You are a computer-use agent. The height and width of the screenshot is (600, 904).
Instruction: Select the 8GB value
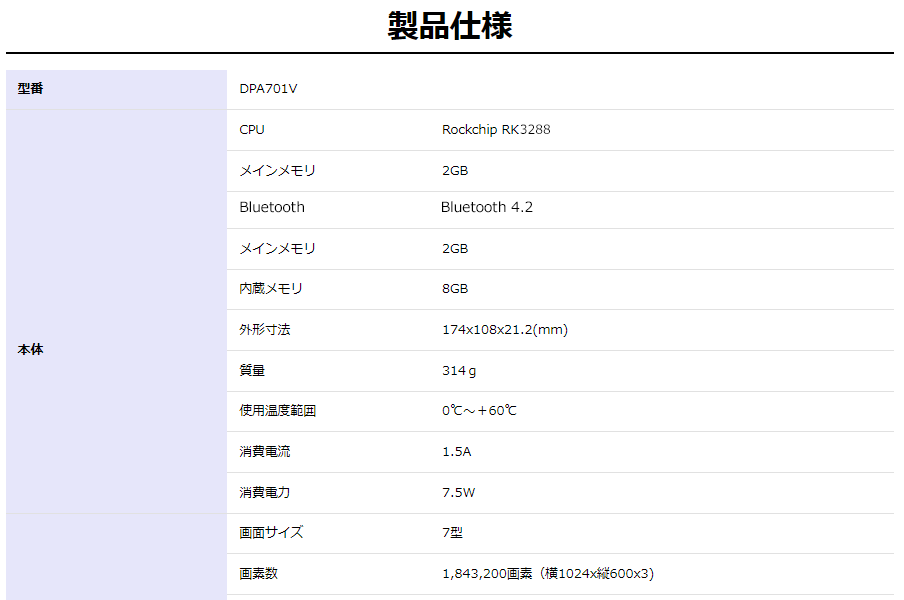coord(455,289)
